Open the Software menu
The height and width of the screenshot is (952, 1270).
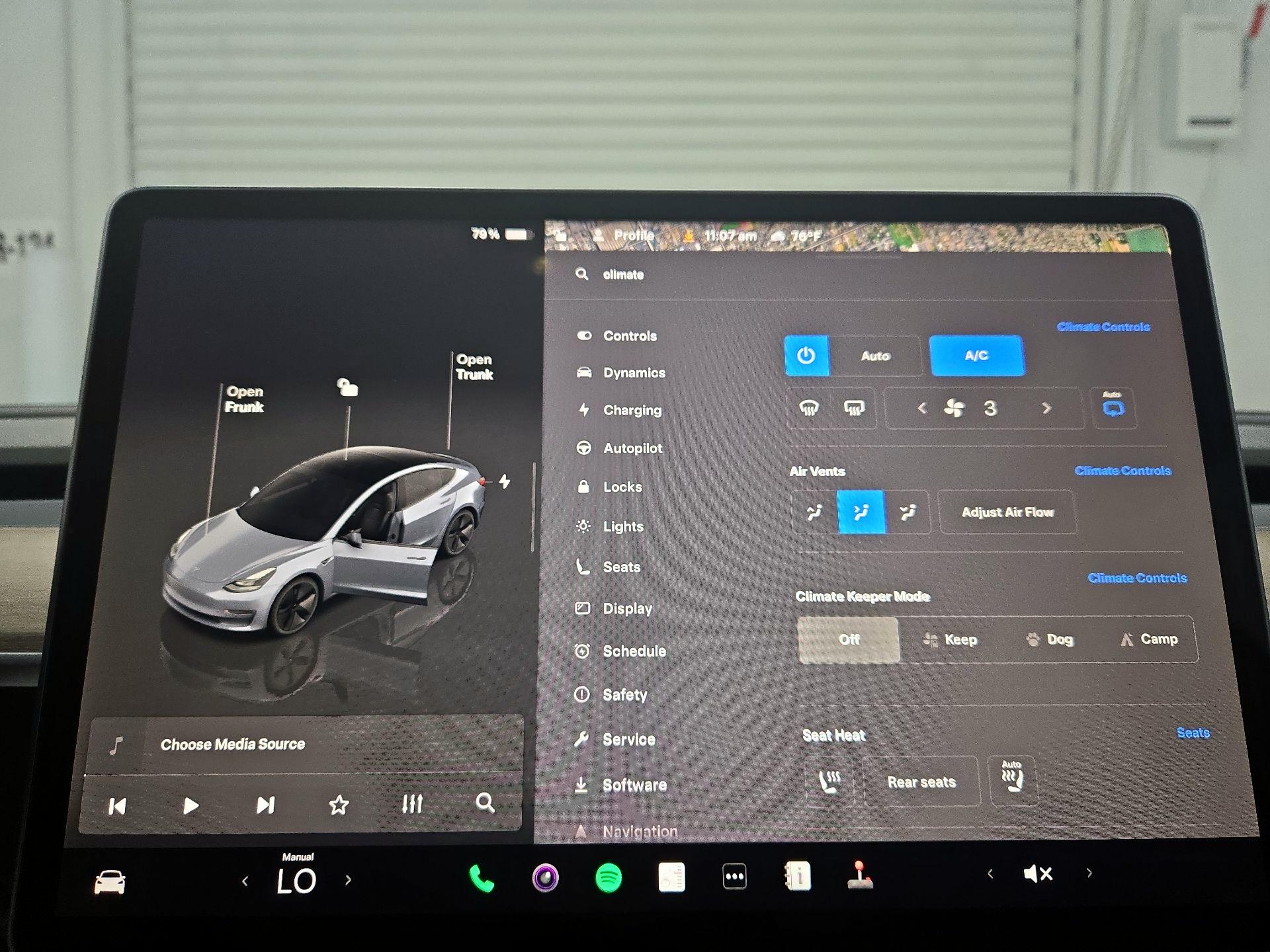pos(620,785)
